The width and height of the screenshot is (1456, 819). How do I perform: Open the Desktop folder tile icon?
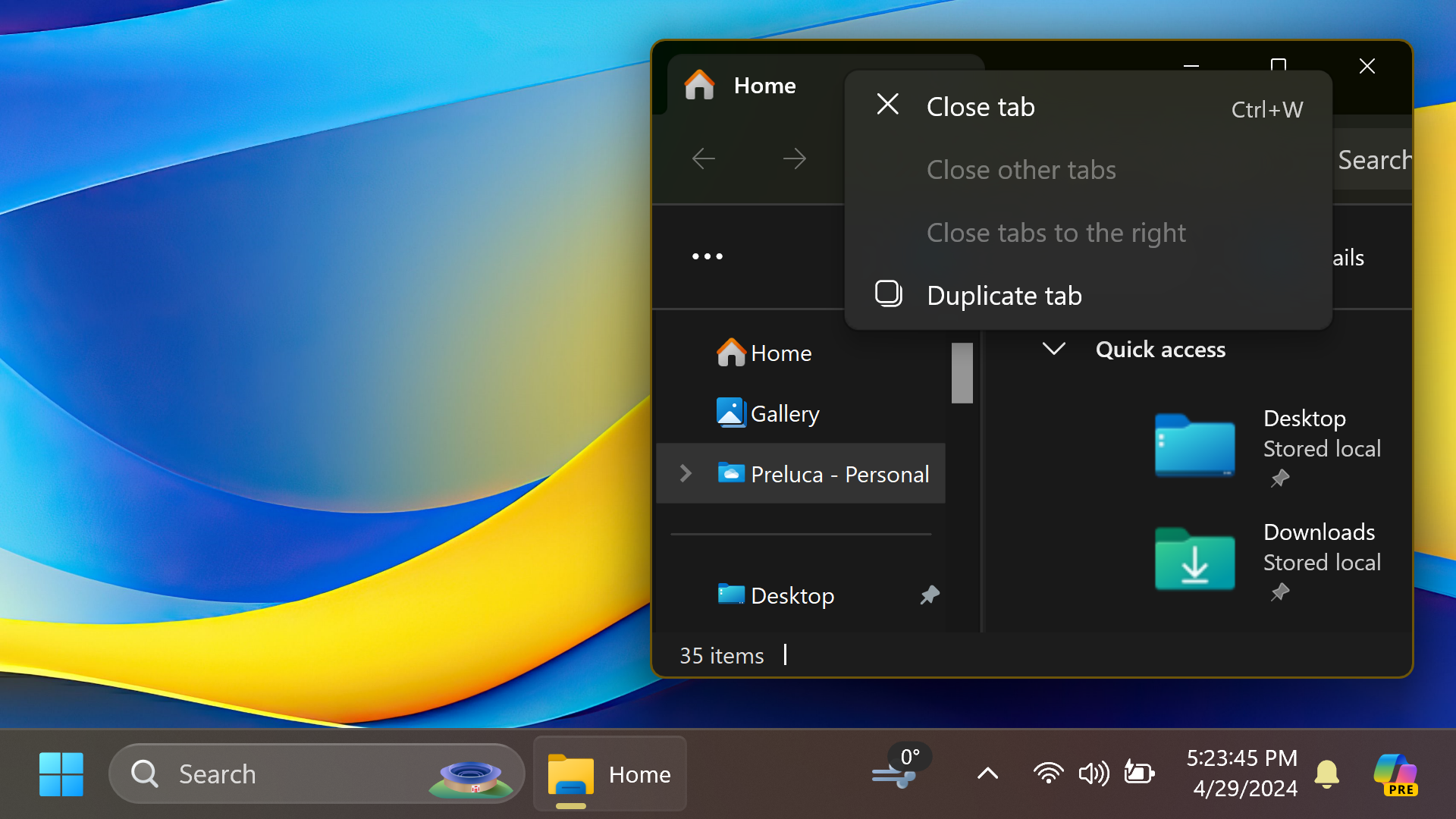tap(1194, 446)
